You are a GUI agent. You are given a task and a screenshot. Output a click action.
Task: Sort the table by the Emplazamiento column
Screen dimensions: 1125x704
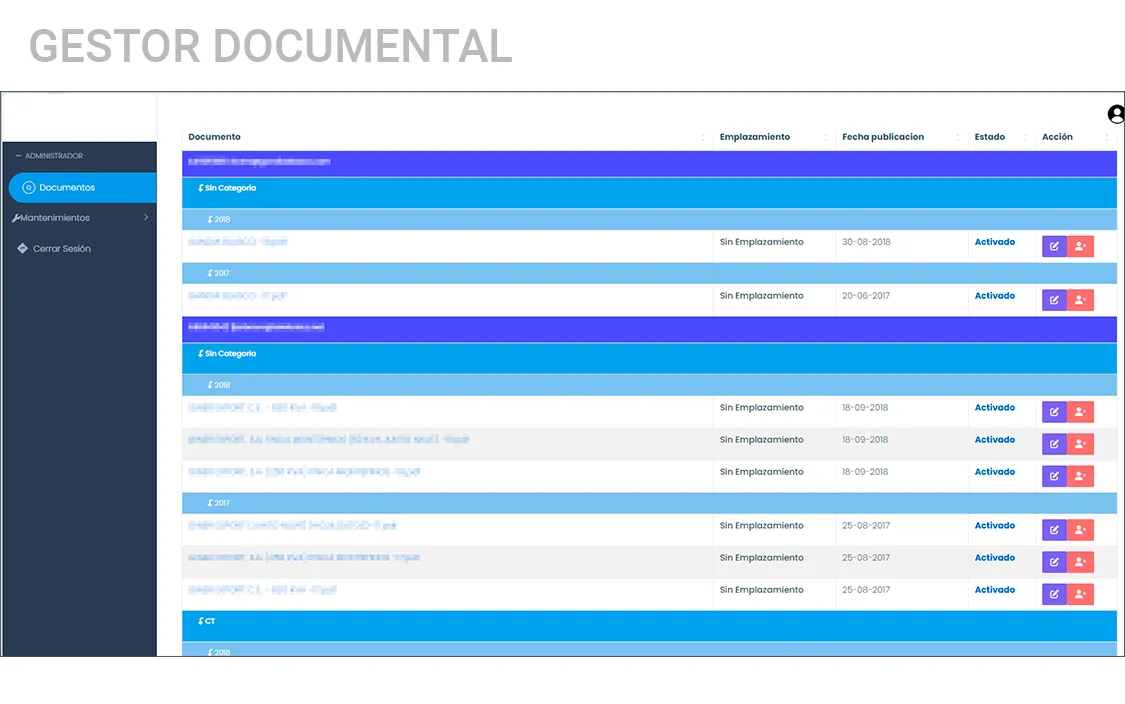pyautogui.click(x=774, y=137)
